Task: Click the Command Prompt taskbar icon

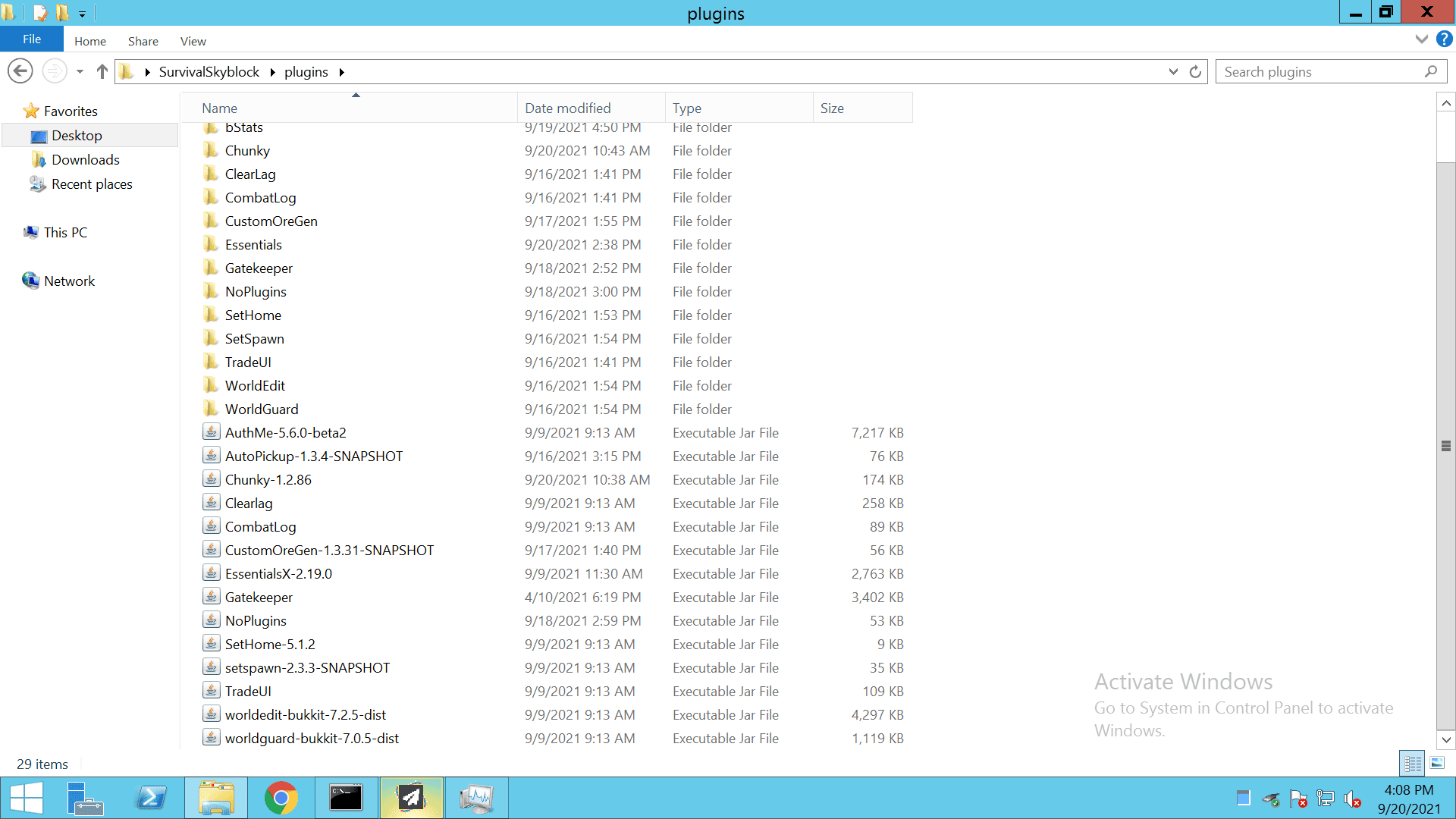Action: pos(346,798)
